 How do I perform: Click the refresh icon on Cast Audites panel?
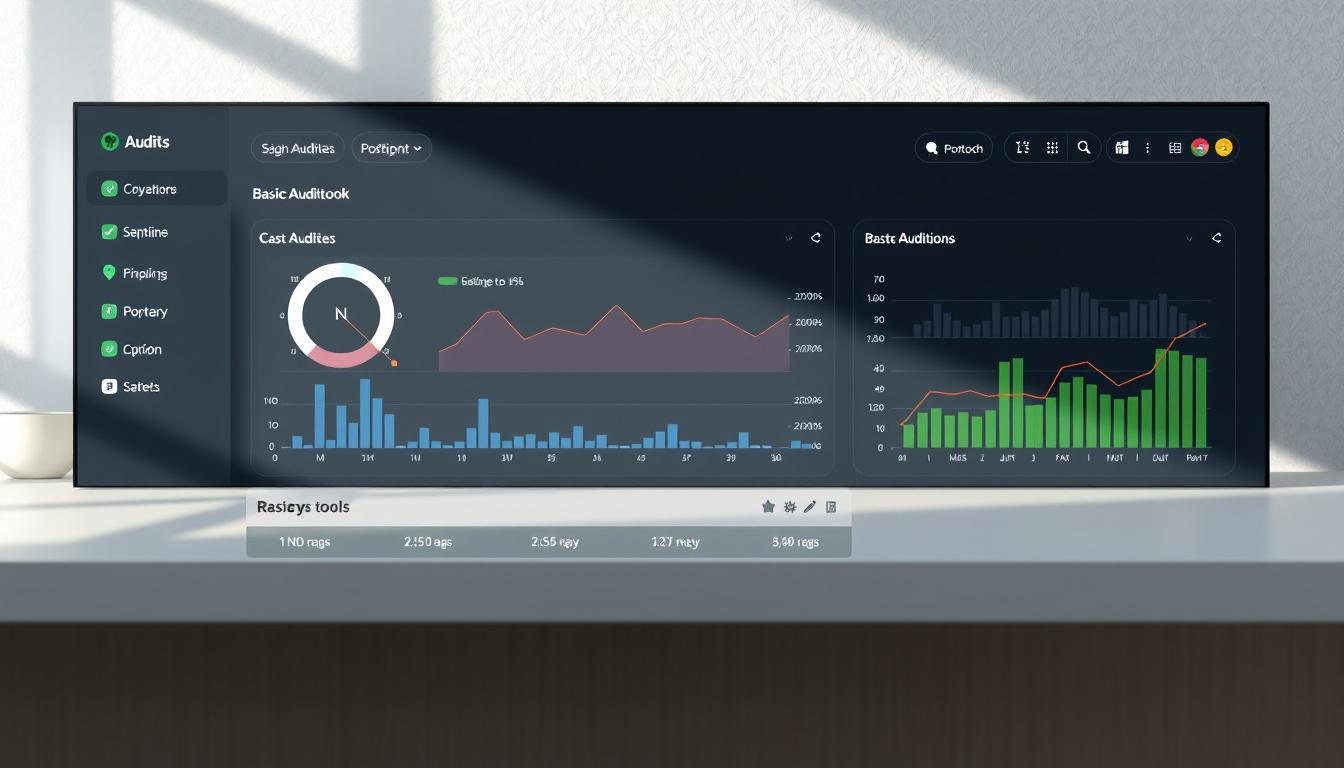click(816, 238)
